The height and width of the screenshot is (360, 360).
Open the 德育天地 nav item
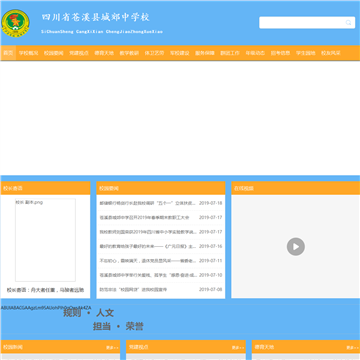pyautogui.click(x=104, y=53)
